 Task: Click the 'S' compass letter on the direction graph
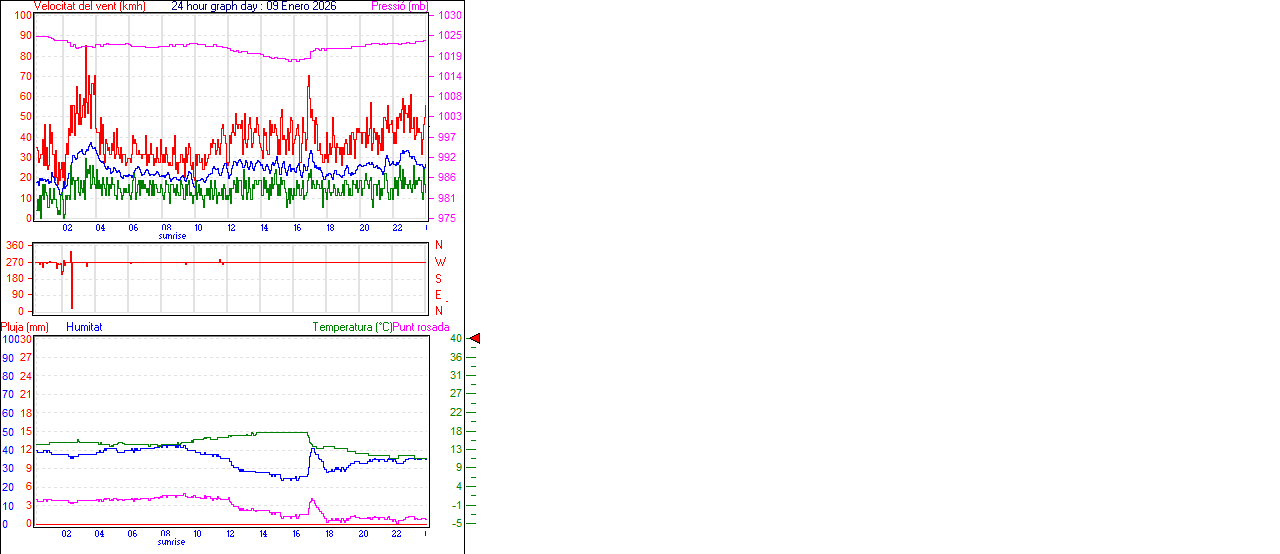coord(438,278)
